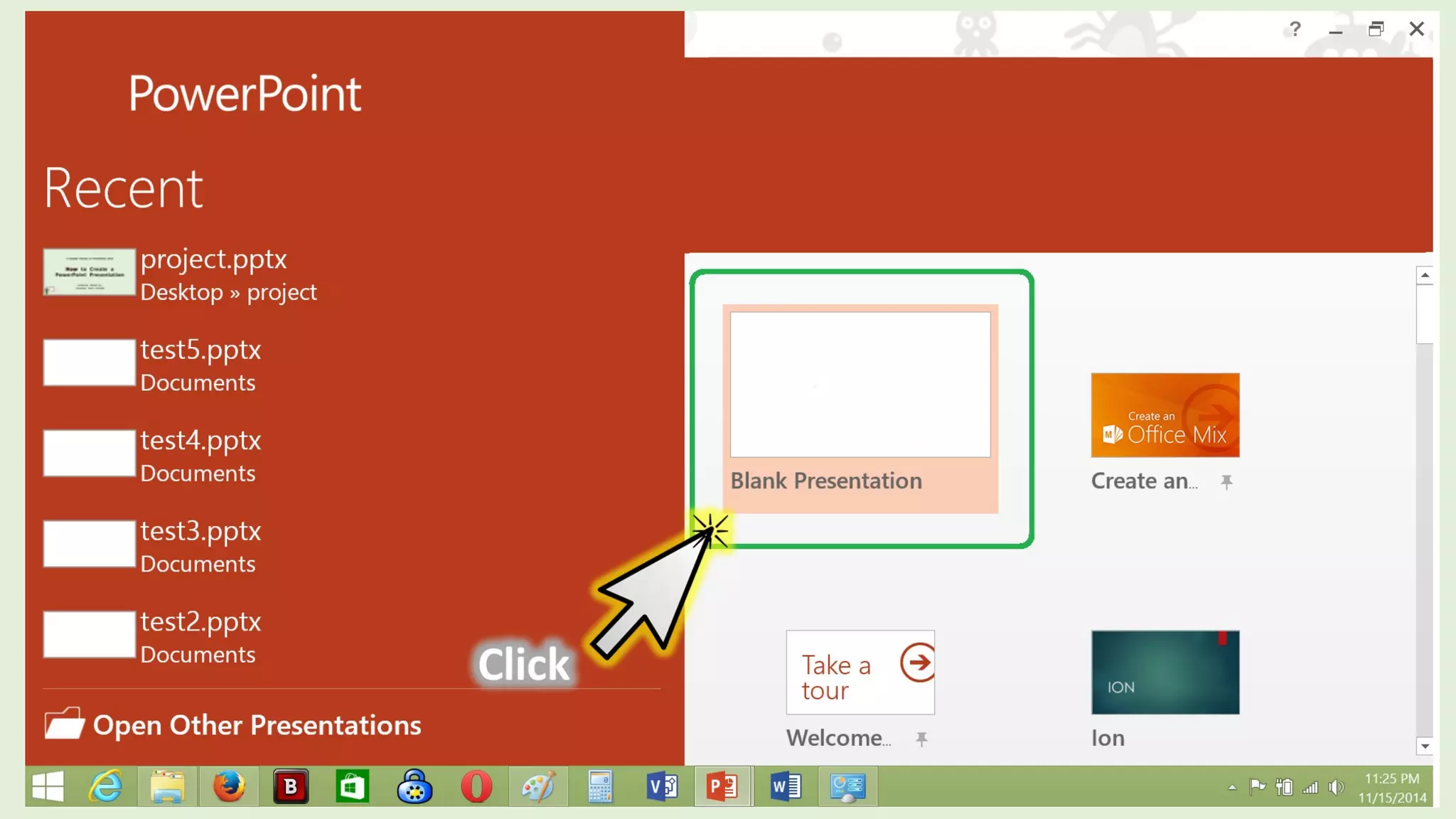Pin the Office Mix template

coord(1226,482)
